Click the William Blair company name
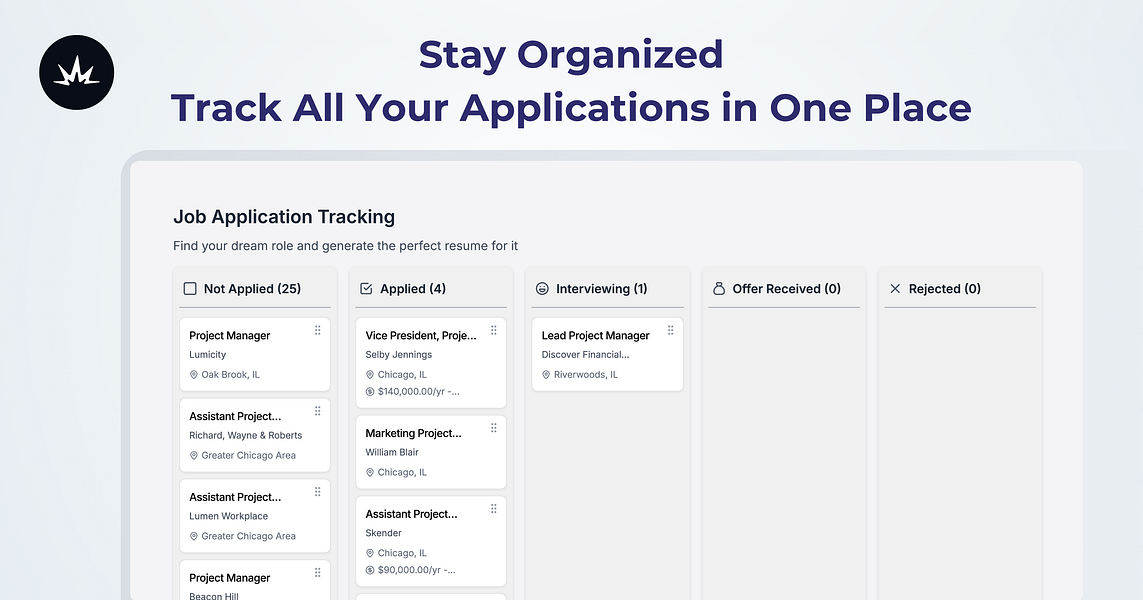This screenshot has width=1143, height=600. pyautogui.click(x=392, y=453)
